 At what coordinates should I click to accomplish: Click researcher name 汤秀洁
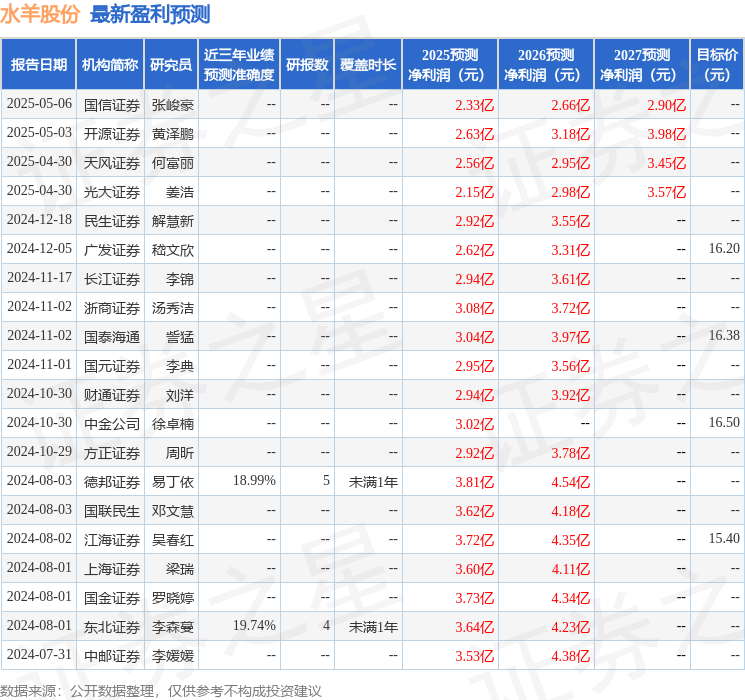(173, 308)
